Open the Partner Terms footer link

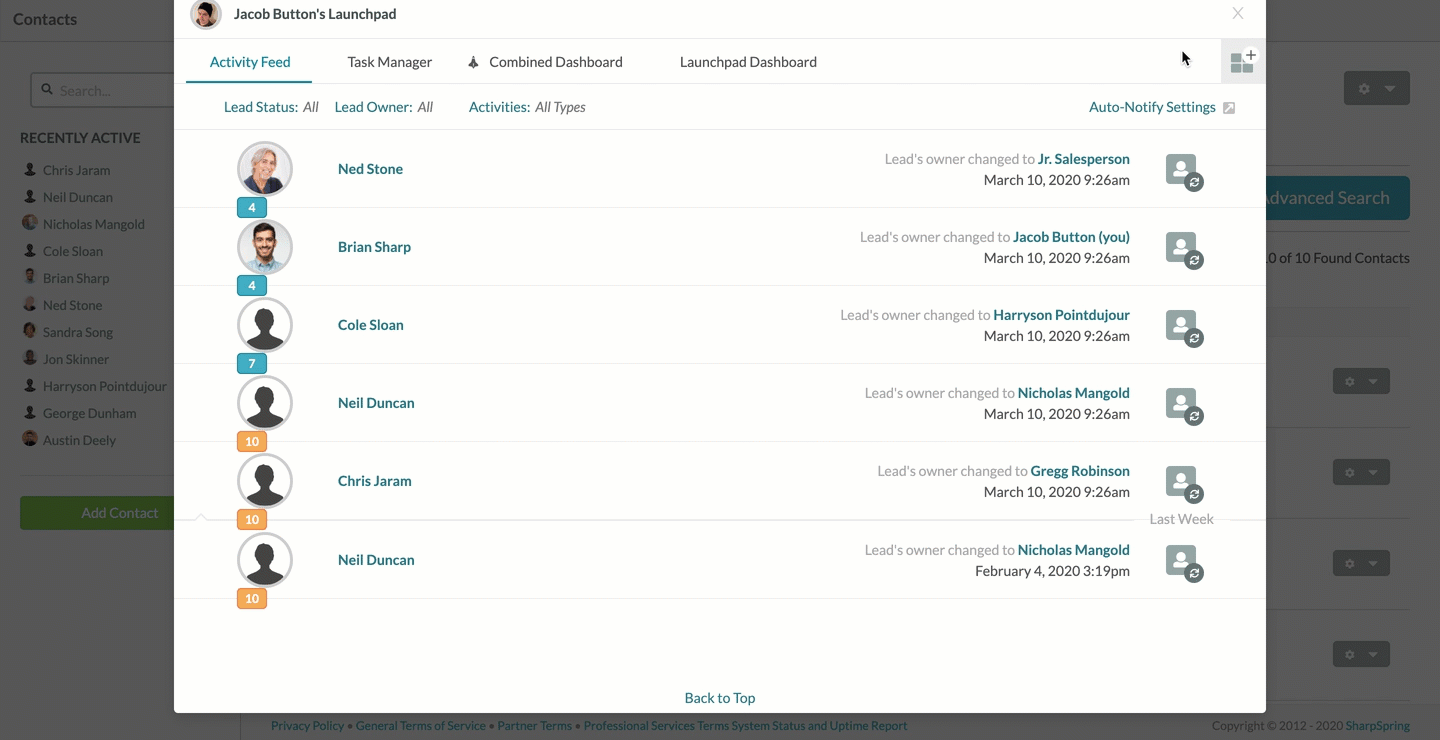pyautogui.click(x=535, y=726)
